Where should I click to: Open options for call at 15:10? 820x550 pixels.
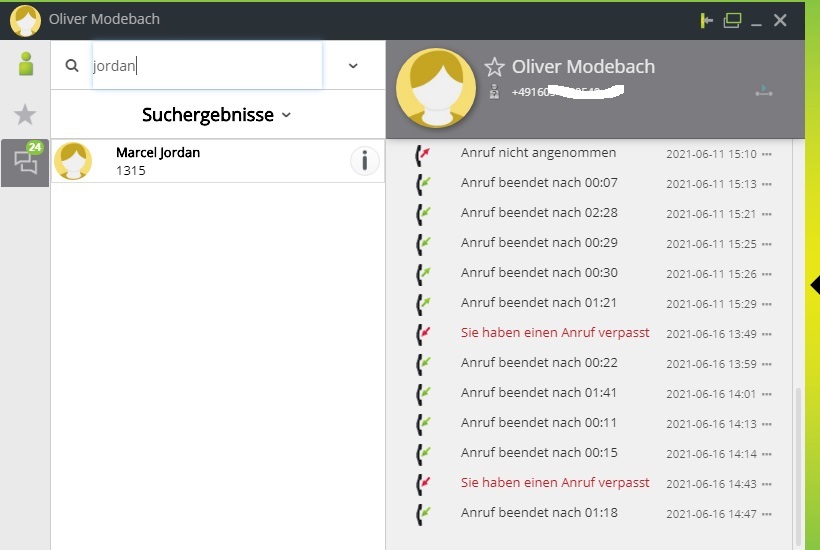coord(767,154)
